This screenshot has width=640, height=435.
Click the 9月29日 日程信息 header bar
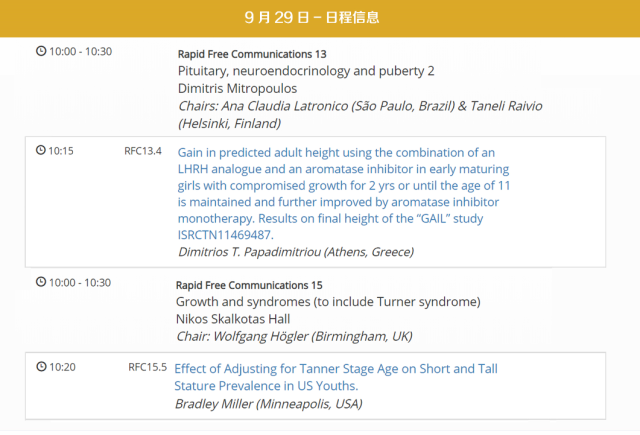point(320,18)
